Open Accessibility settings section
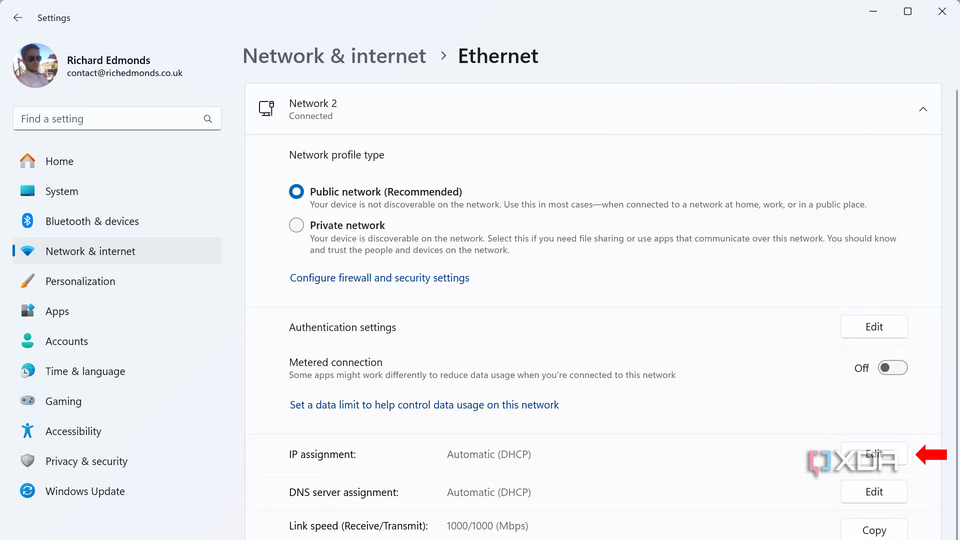Screen dimensions: 960x540 117,431
